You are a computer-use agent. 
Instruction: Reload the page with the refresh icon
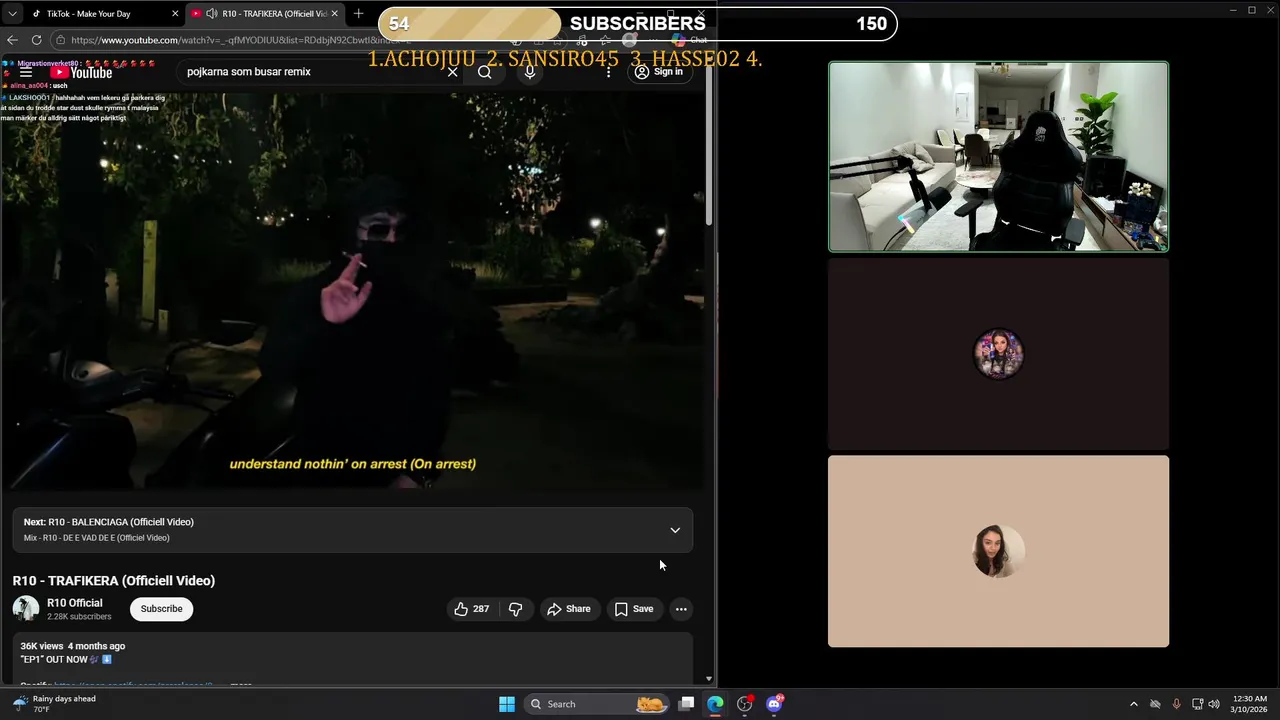36,40
